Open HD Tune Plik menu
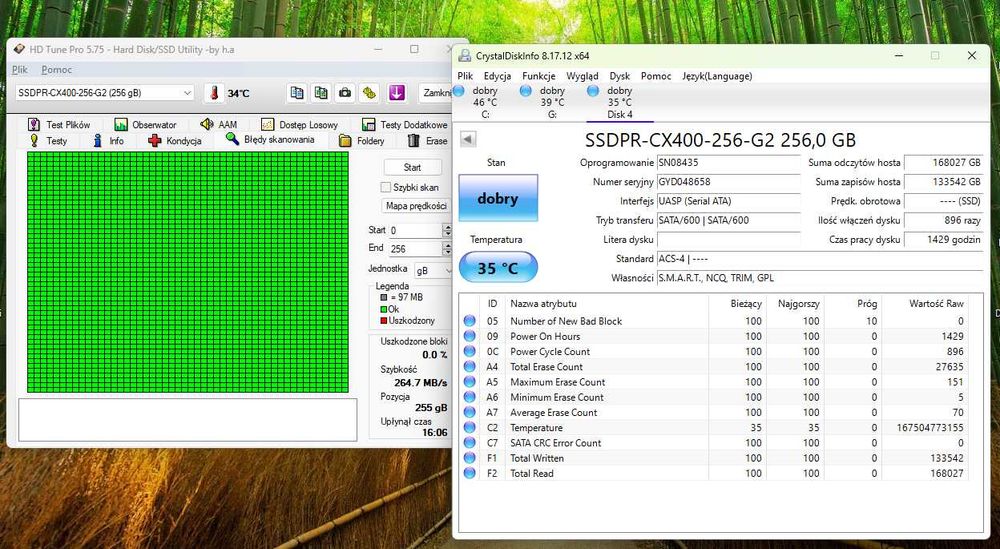Viewport: 1000px width, 549px height. [x=20, y=70]
